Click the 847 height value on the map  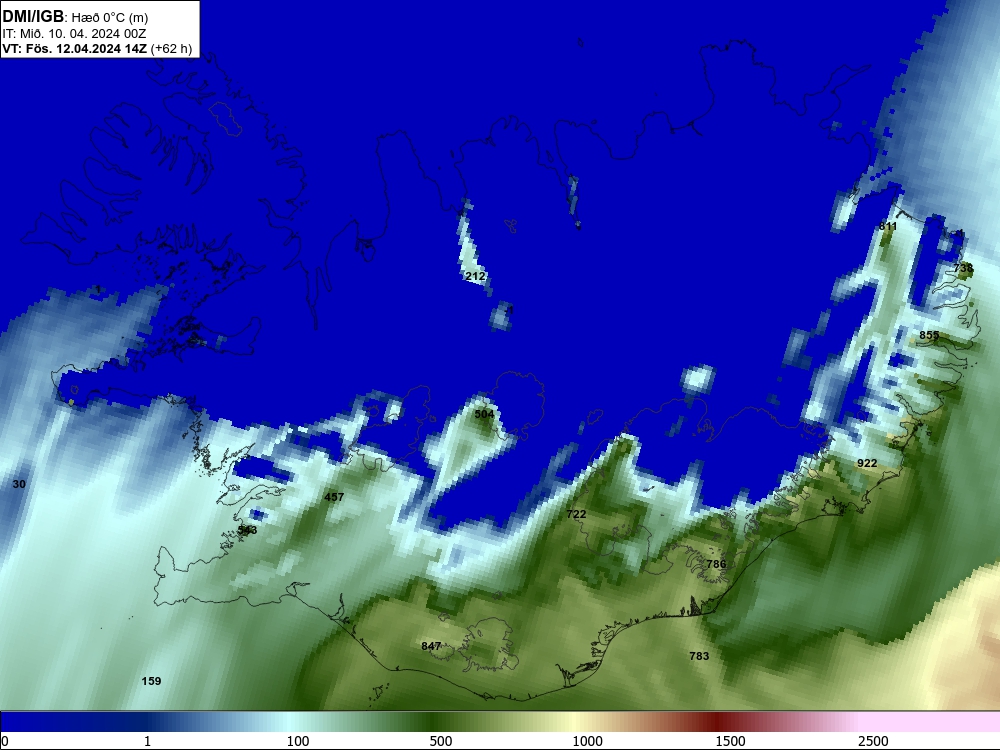[431, 646]
